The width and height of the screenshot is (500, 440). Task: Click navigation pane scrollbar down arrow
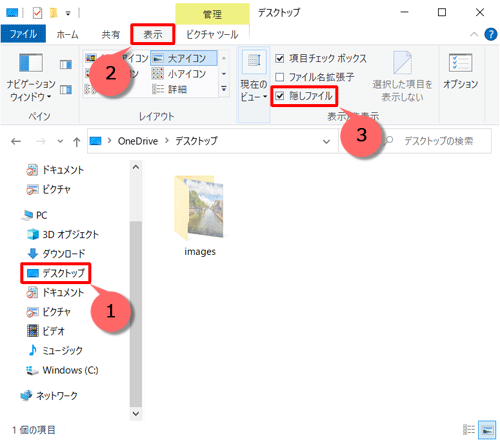(x=136, y=414)
